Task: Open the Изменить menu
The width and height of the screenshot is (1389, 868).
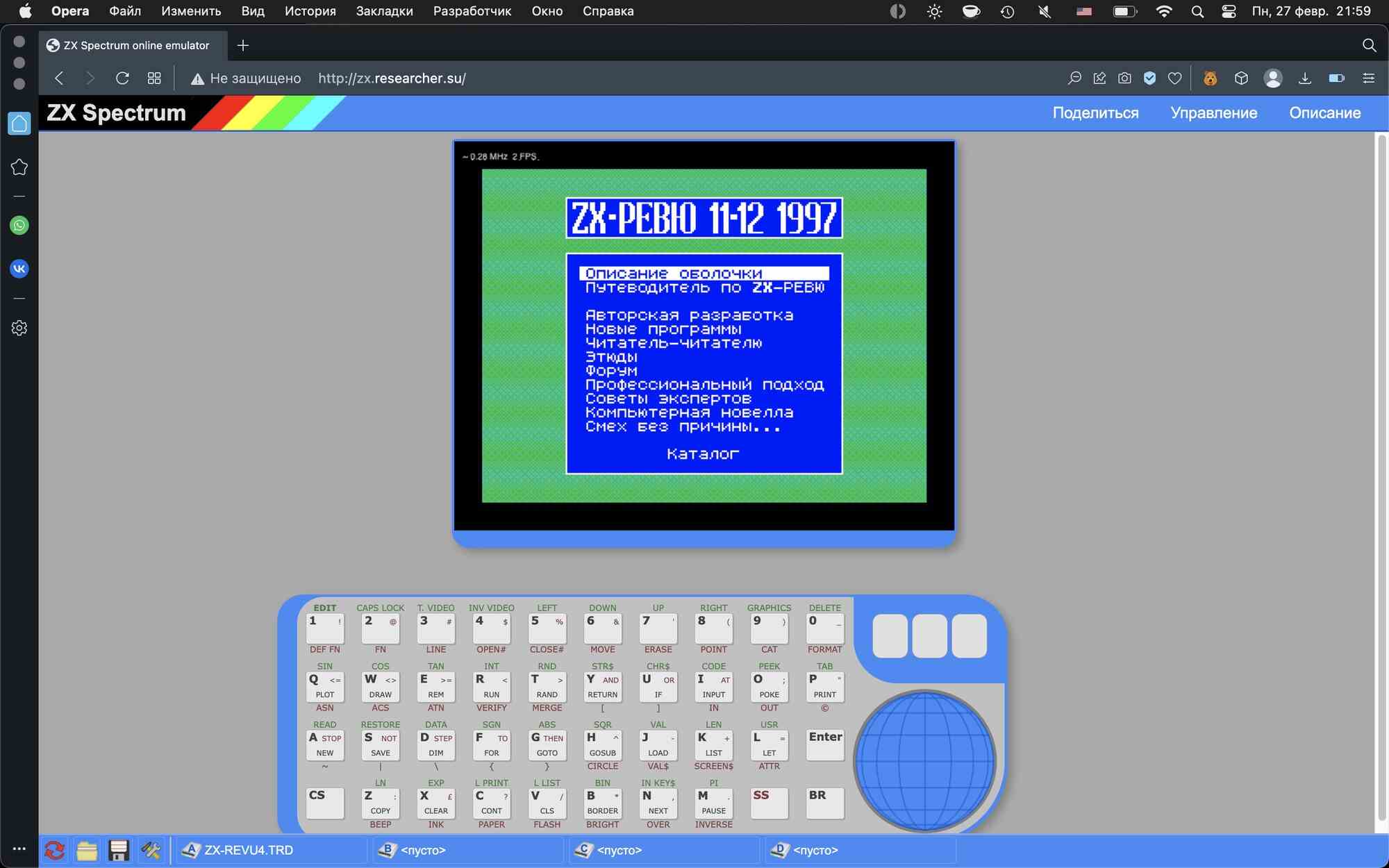Action: [191, 11]
